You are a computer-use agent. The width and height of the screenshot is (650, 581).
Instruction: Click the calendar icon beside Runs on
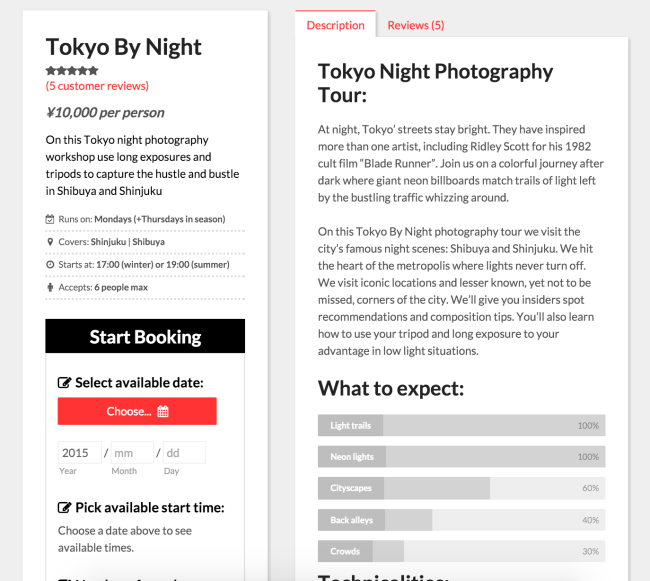pos(50,219)
